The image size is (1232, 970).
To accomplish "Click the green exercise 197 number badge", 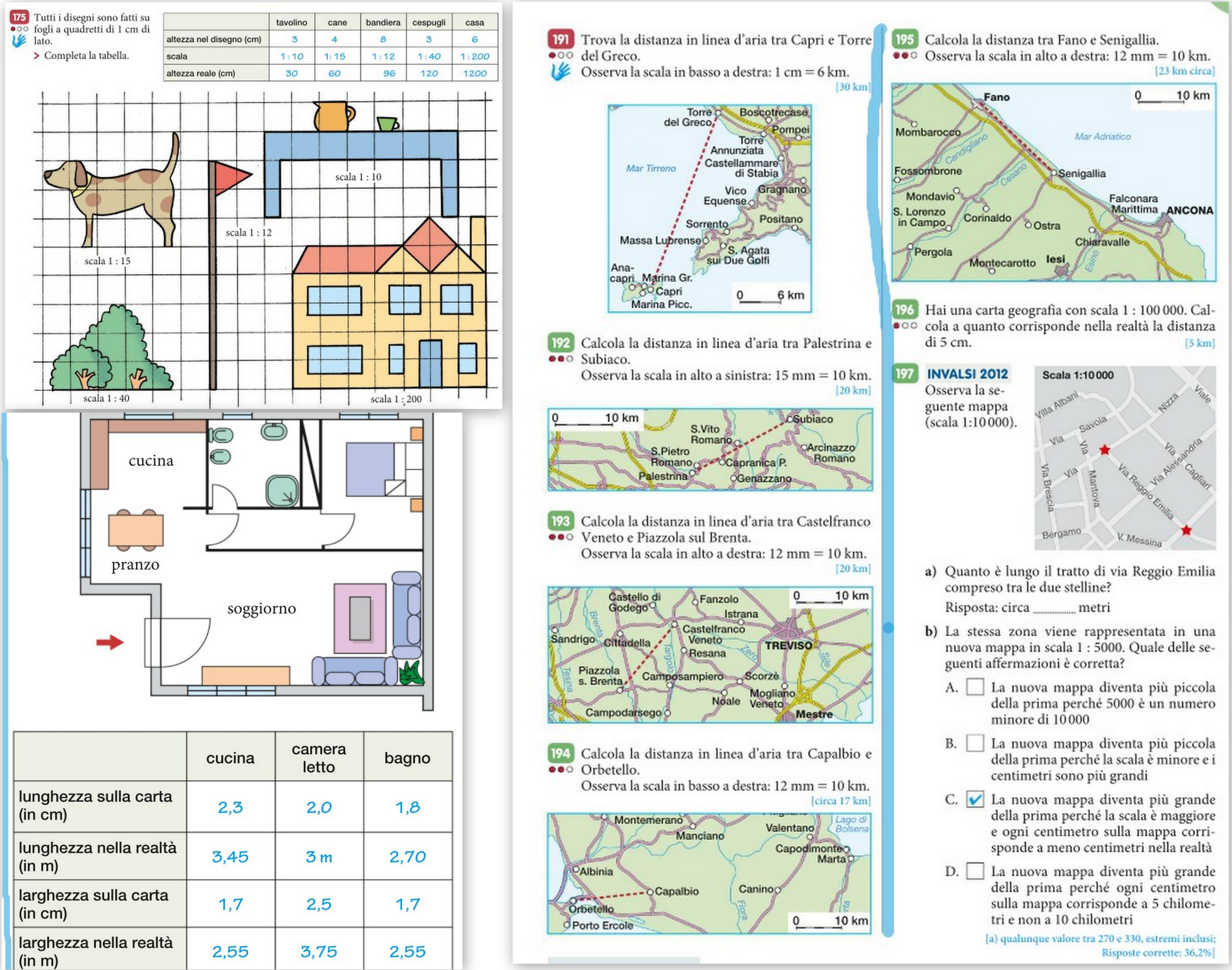I will point(904,374).
